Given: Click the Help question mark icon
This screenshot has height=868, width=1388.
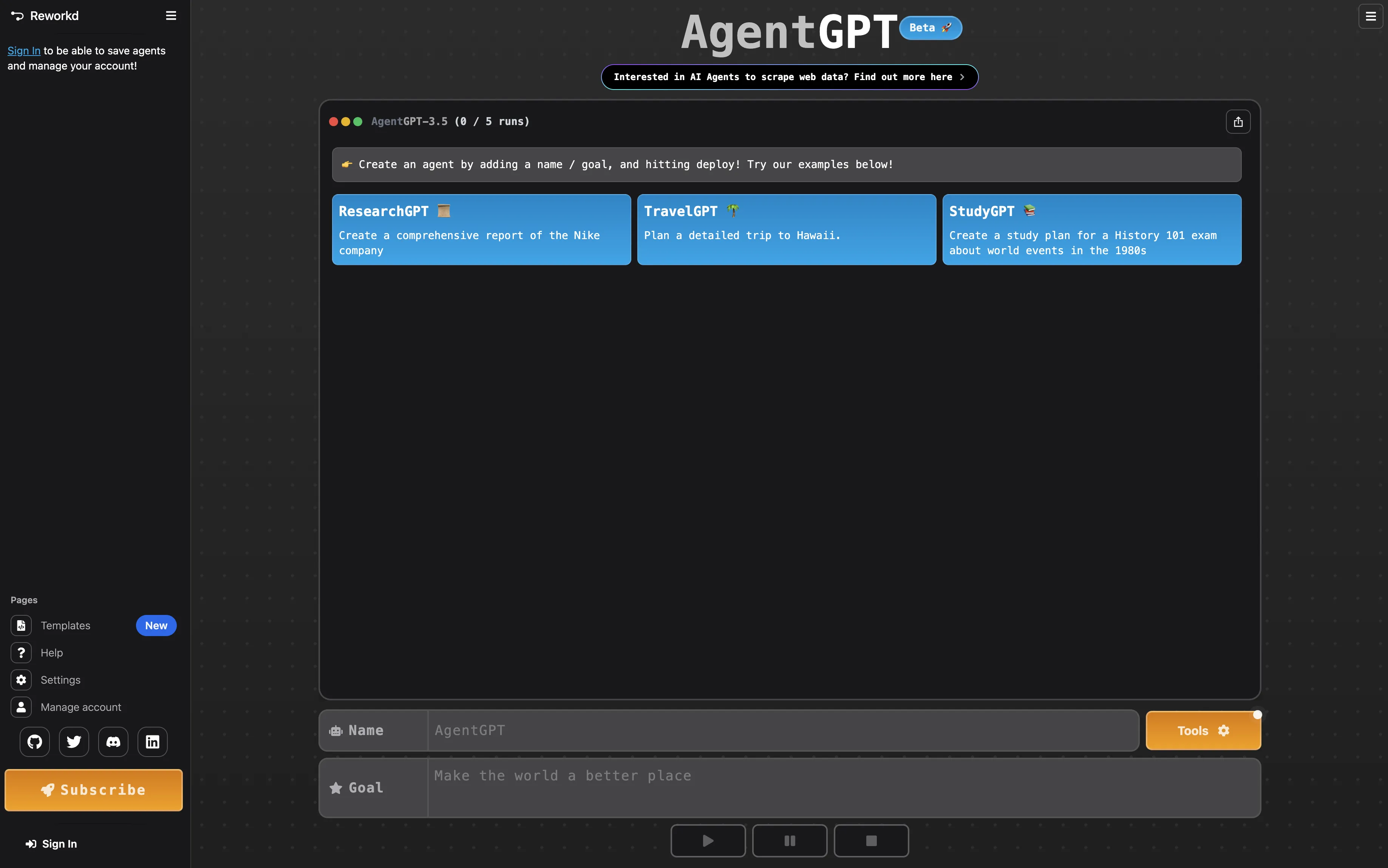Looking at the screenshot, I should [x=21, y=653].
